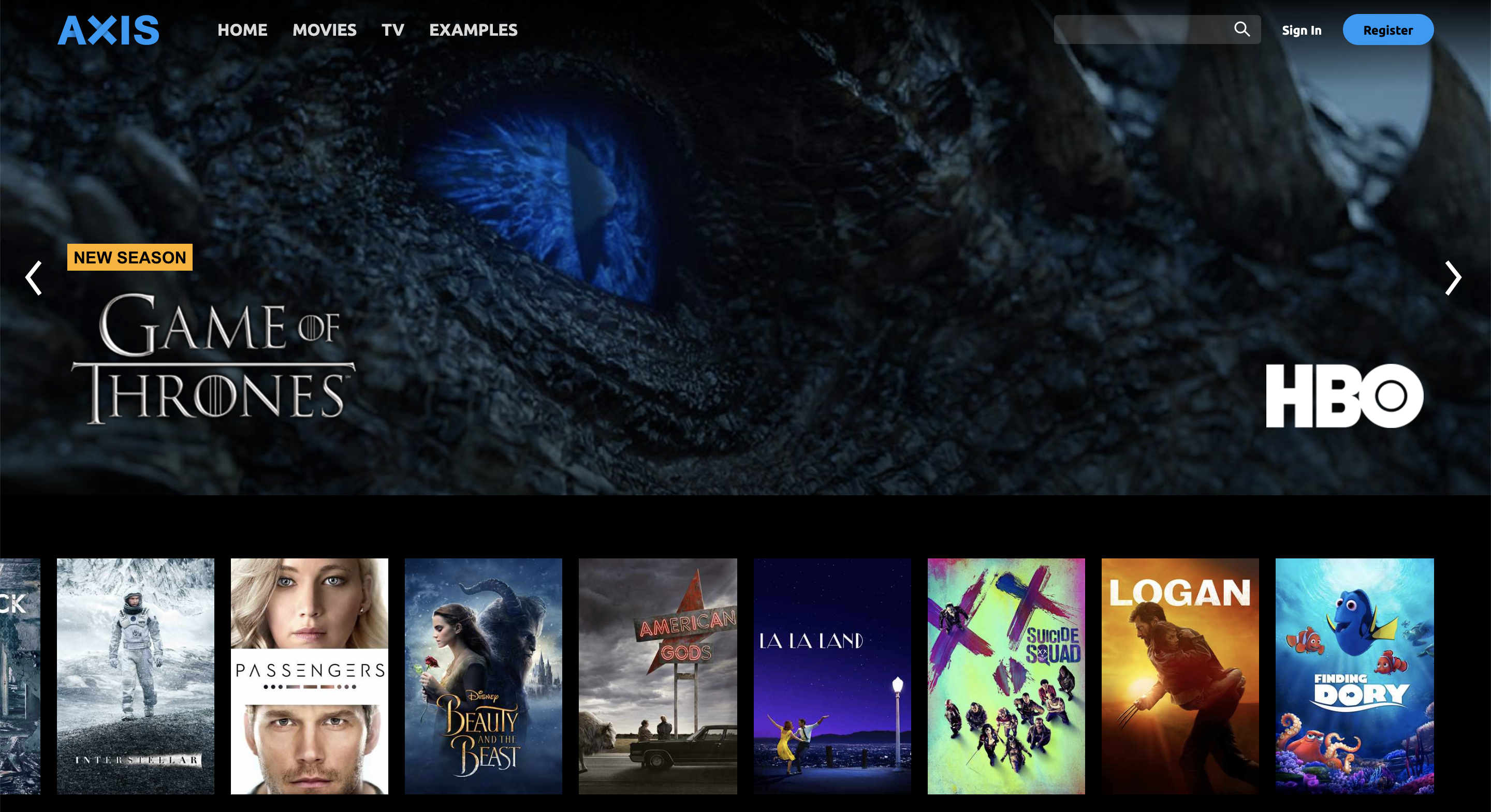Open the Beauty and the Beast poster
Viewport: 1491px width, 812px height.
484,676
